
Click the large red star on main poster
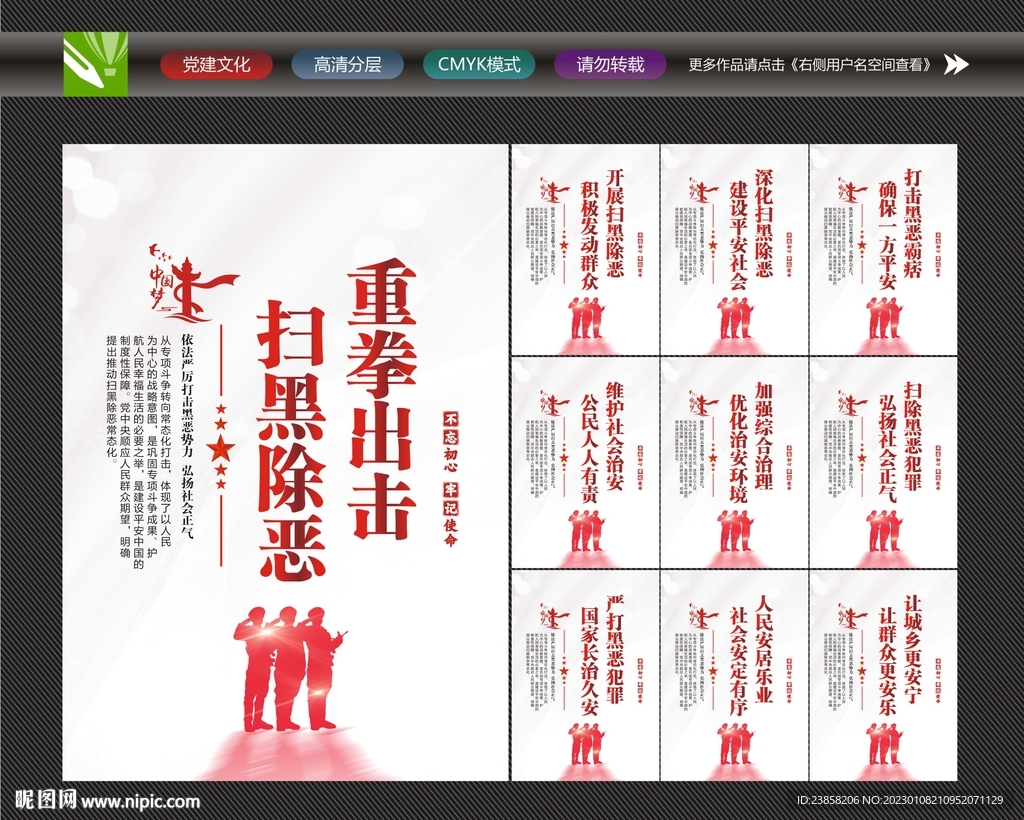[221, 449]
